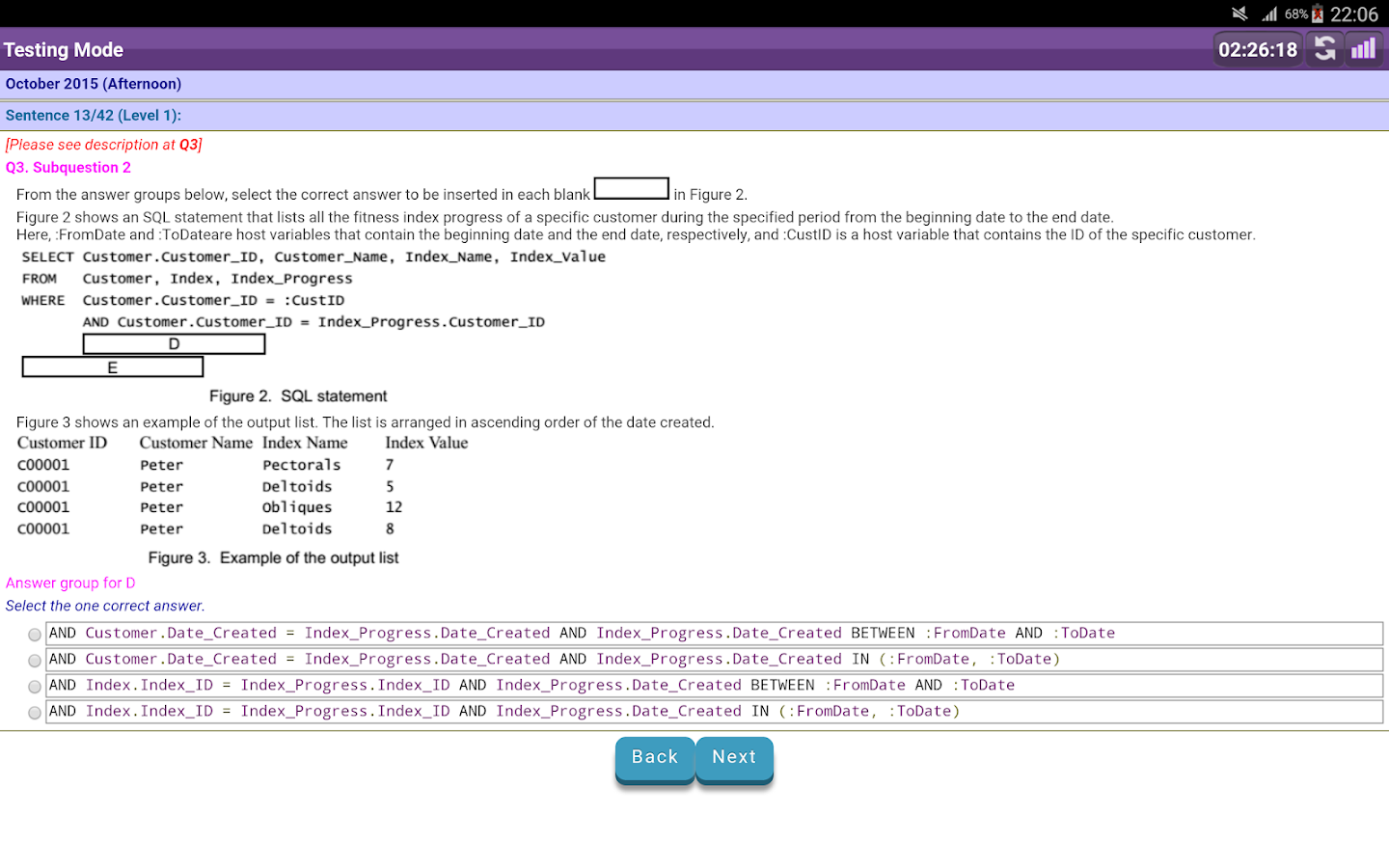Screen dimensions: 1389x868
Task: Tap blank box D in SQL statement
Action: point(174,344)
